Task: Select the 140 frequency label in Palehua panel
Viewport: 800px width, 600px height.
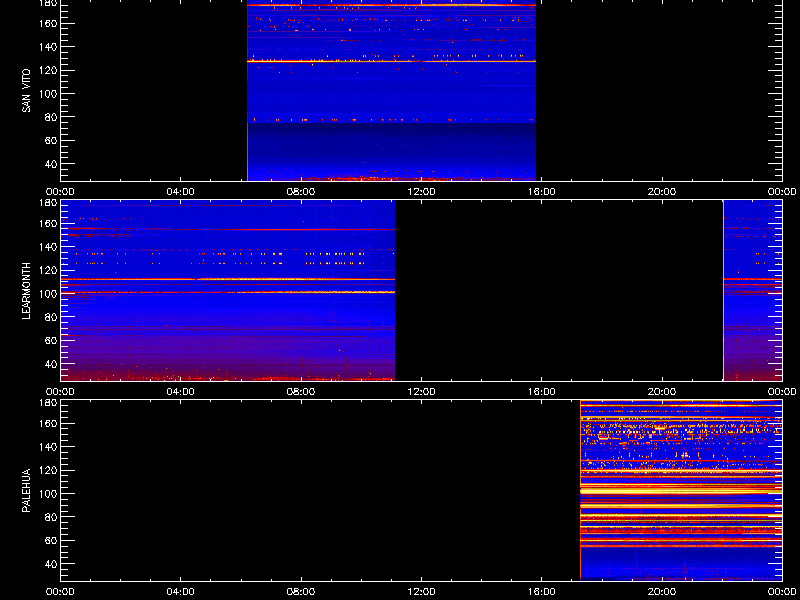Action: tap(49, 447)
